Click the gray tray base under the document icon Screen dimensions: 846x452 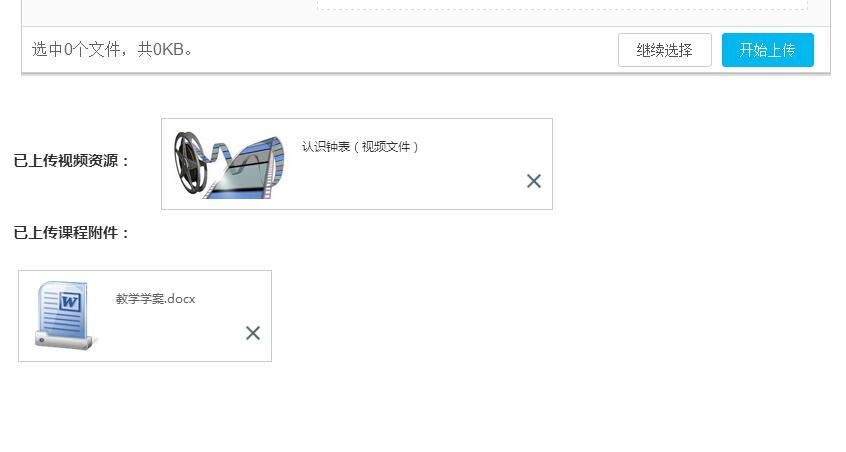point(65,341)
